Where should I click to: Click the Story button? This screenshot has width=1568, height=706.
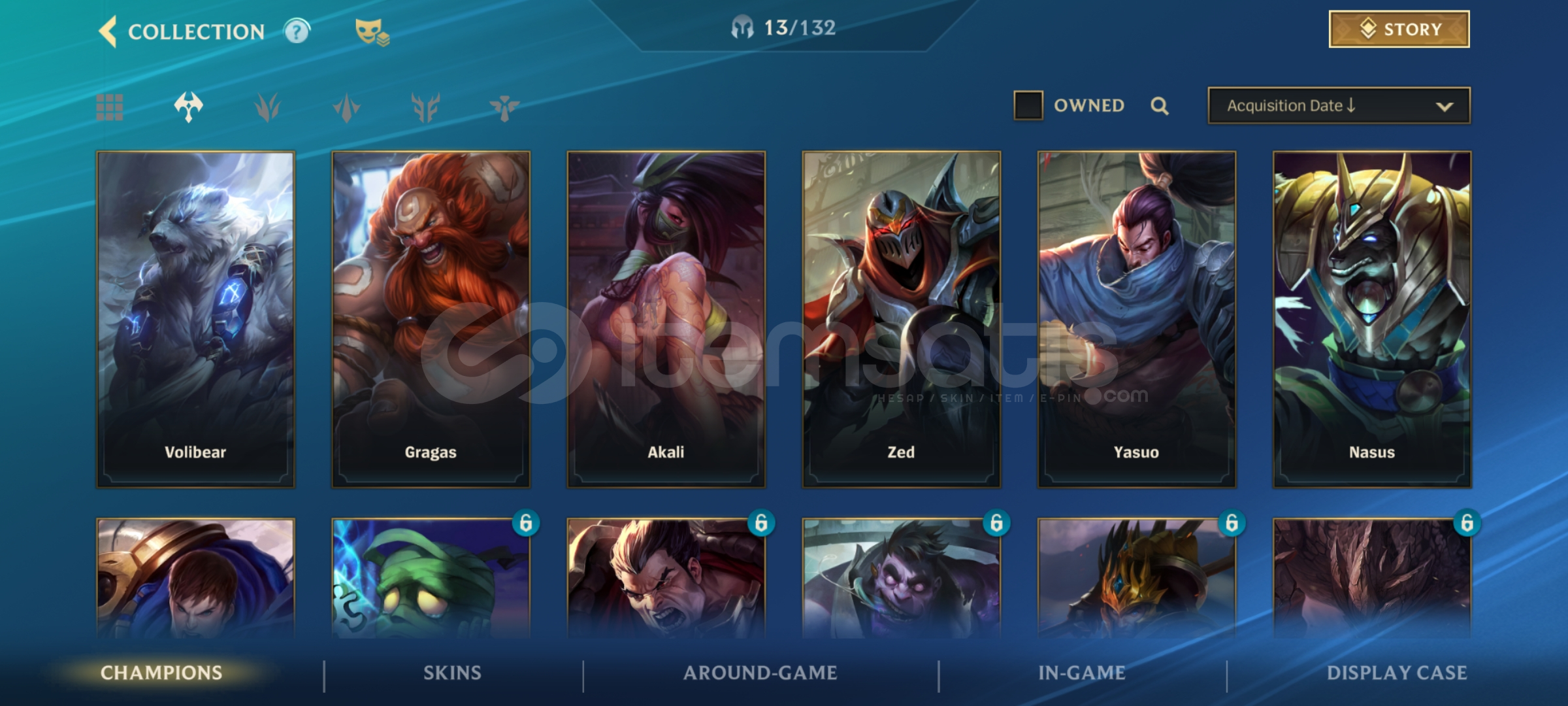[x=1399, y=29]
